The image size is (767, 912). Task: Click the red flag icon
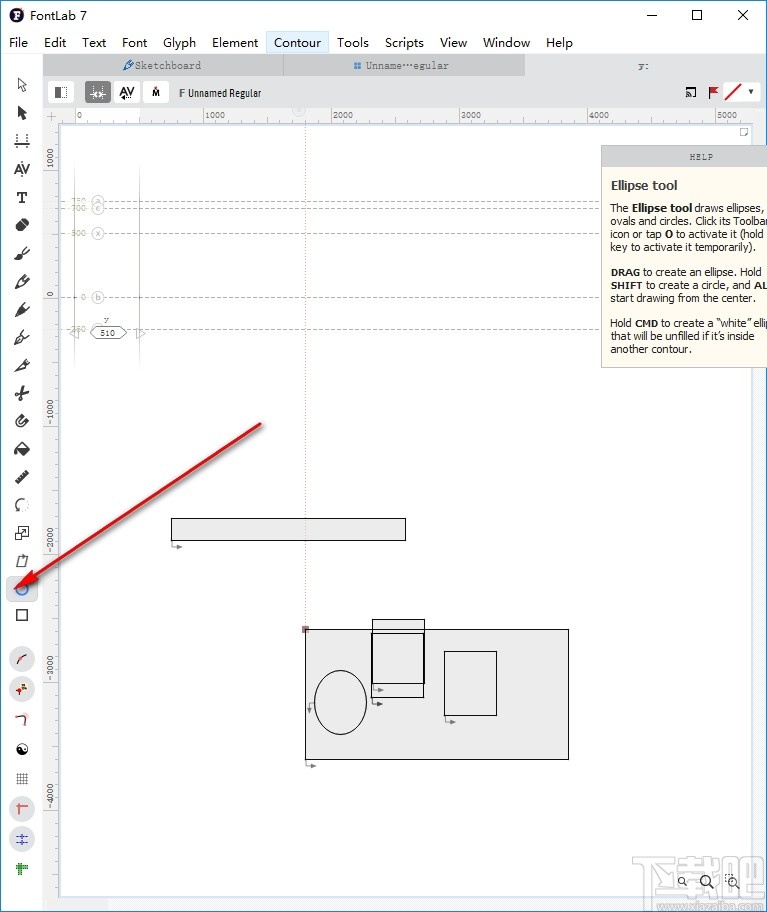(x=713, y=92)
